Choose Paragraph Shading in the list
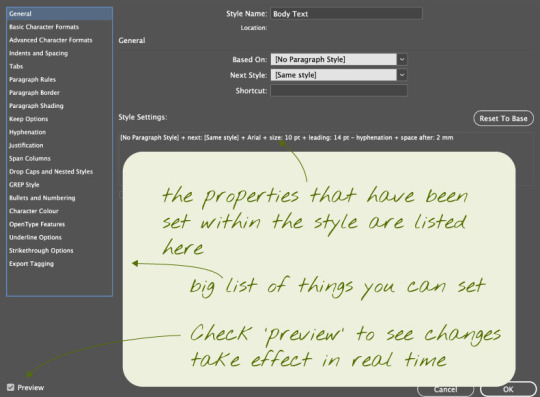This screenshot has width=540, height=397. pyautogui.click(x=36, y=106)
